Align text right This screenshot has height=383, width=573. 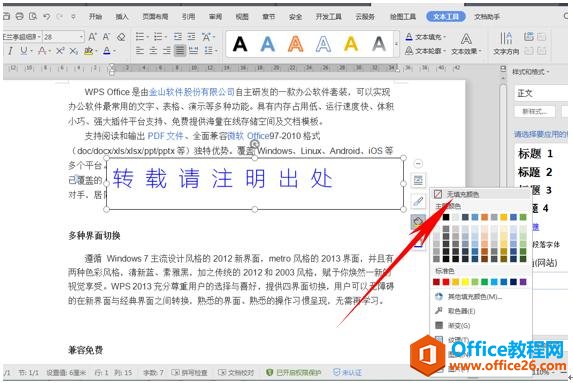[x=166, y=50]
